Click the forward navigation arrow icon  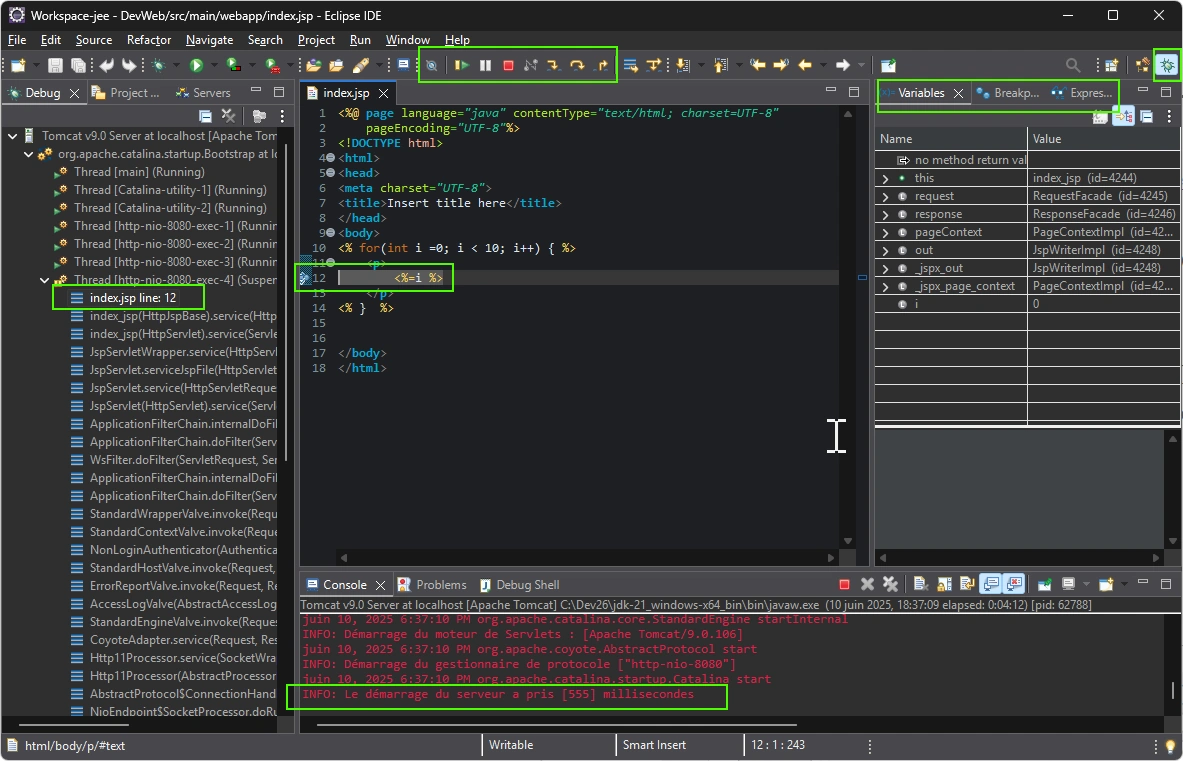(x=843, y=66)
